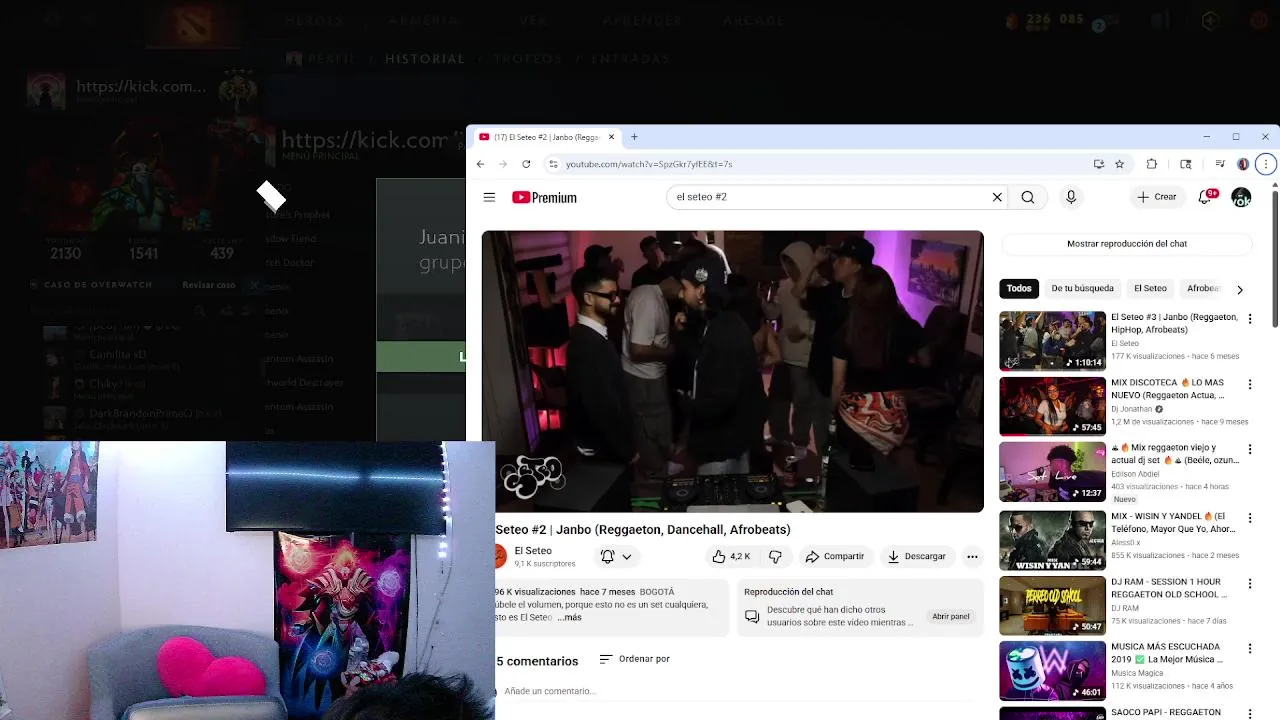Run search with magnifier button

click(x=1027, y=197)
